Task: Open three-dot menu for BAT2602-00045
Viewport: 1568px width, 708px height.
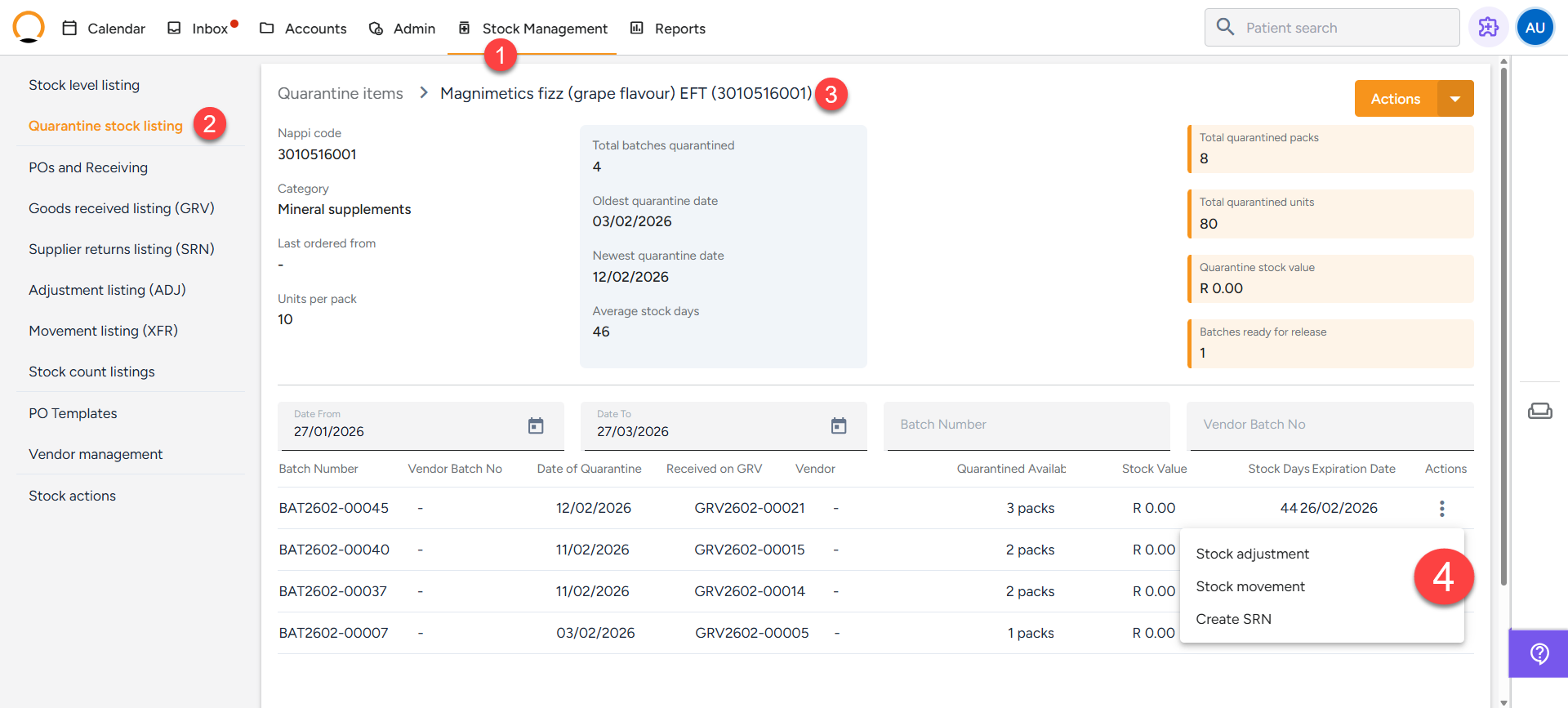Action: tap(1441, 509)
